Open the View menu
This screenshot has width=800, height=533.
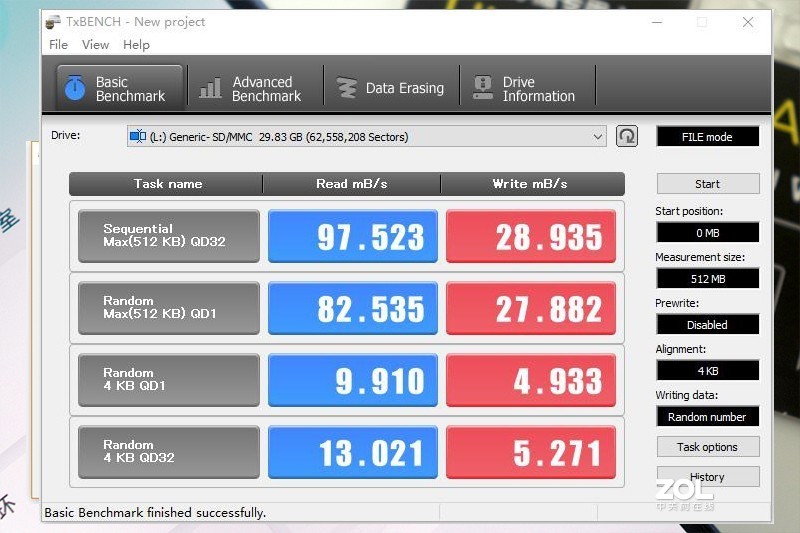pos(95,45)
